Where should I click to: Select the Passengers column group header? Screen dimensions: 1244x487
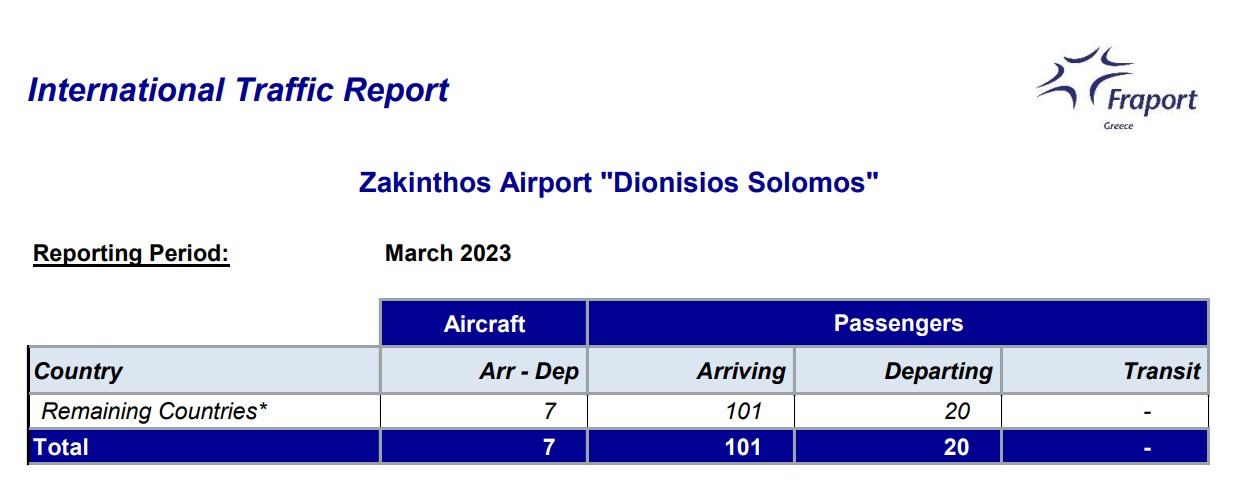click(x=898, y=324)
